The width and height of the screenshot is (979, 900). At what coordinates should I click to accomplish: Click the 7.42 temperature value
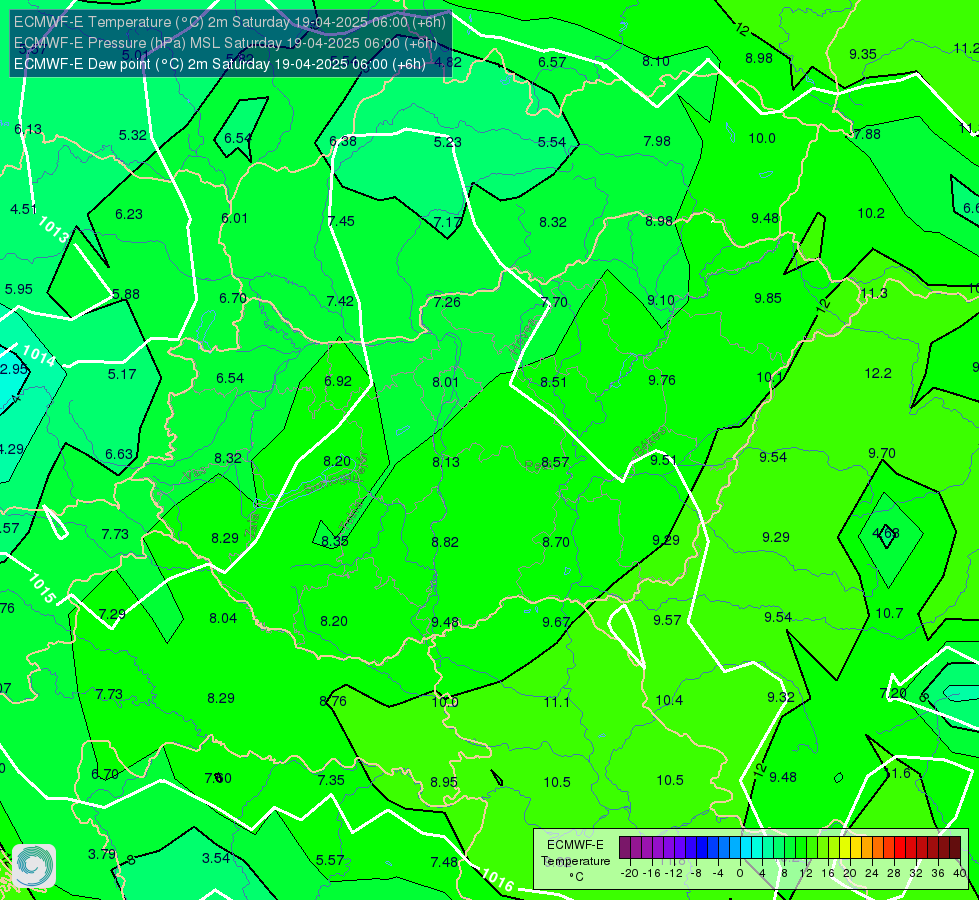click(x=340, y=301)
